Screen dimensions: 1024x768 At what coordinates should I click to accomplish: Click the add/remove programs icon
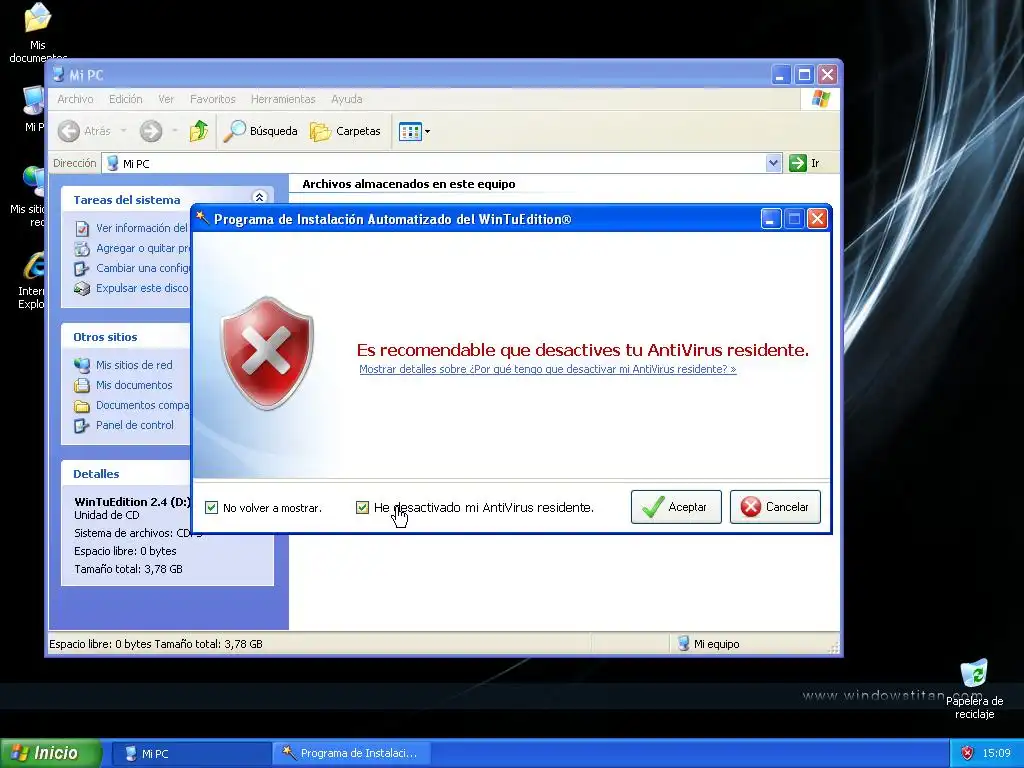(x=82, y=248)
